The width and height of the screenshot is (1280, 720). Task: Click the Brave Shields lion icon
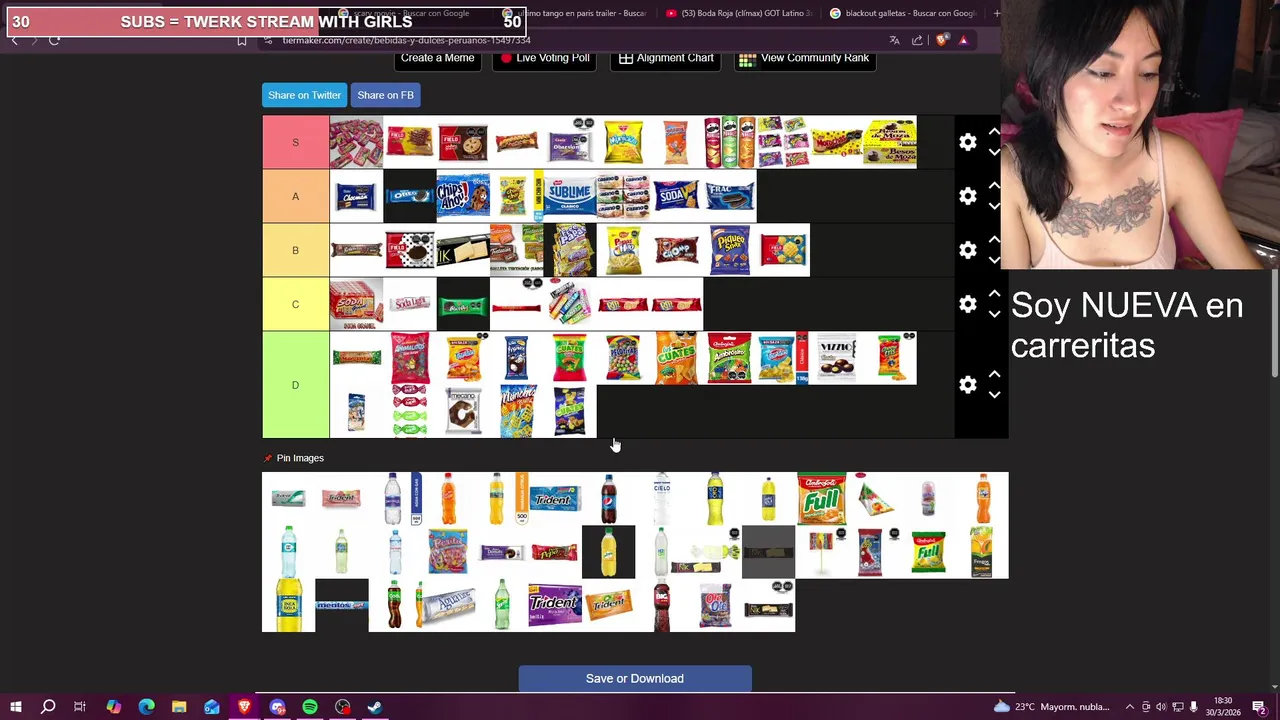click(941, 40)
